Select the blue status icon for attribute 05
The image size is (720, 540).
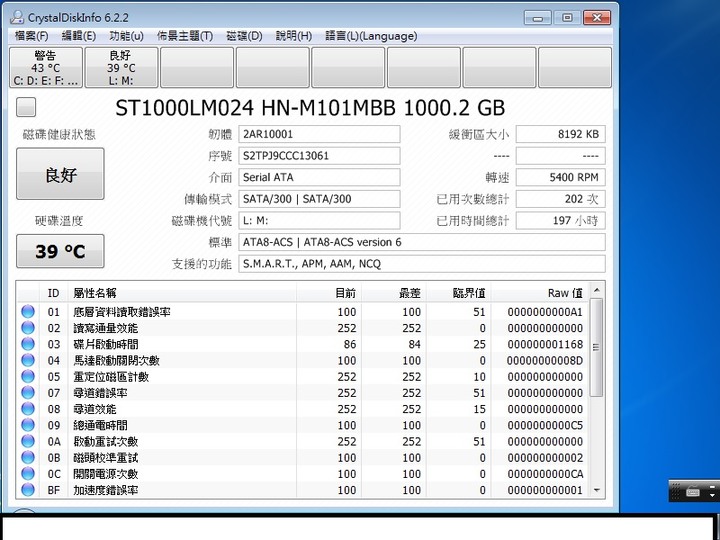[28, 377]
